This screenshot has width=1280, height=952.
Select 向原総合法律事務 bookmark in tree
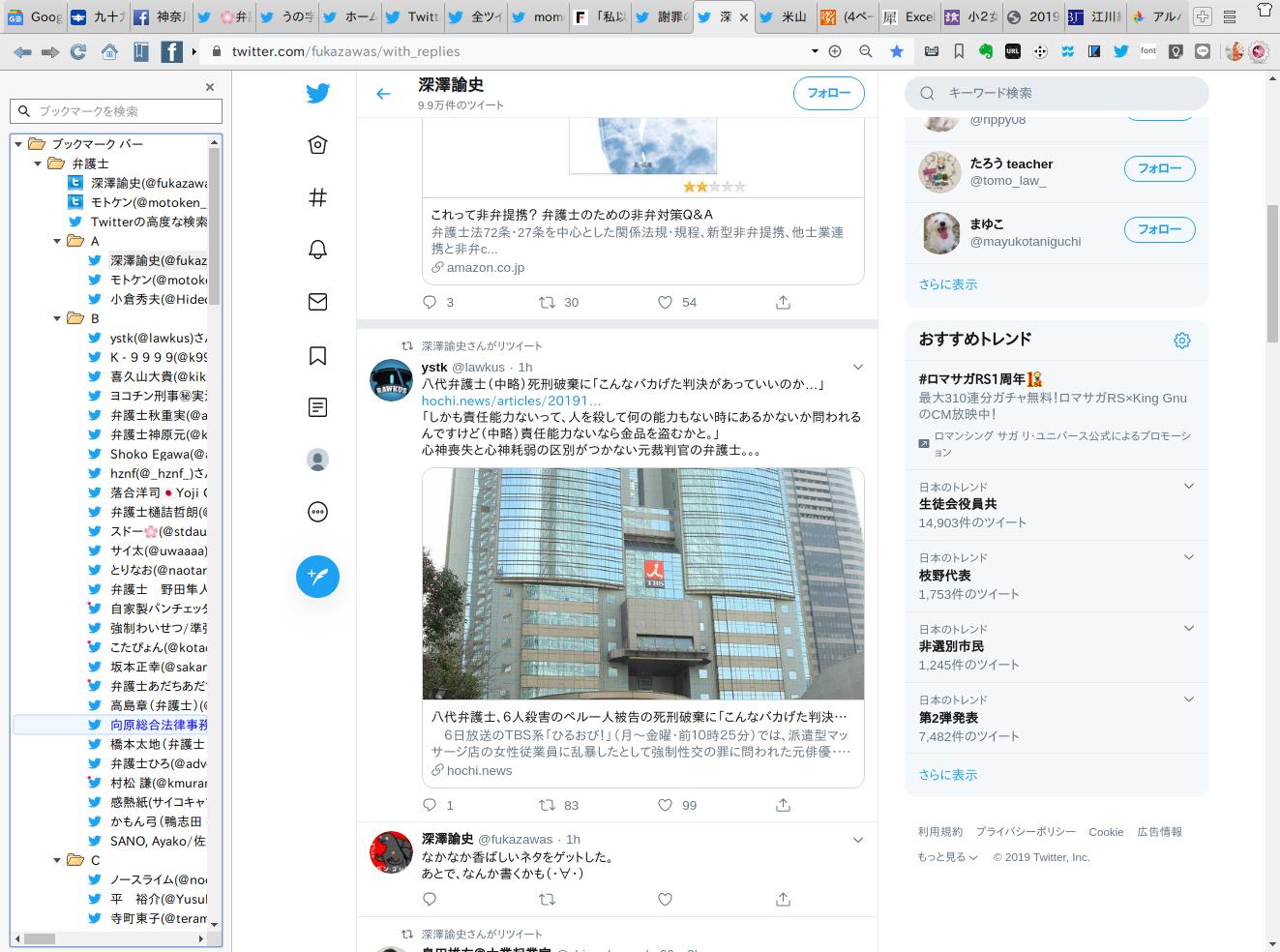[x=159, y=725]
